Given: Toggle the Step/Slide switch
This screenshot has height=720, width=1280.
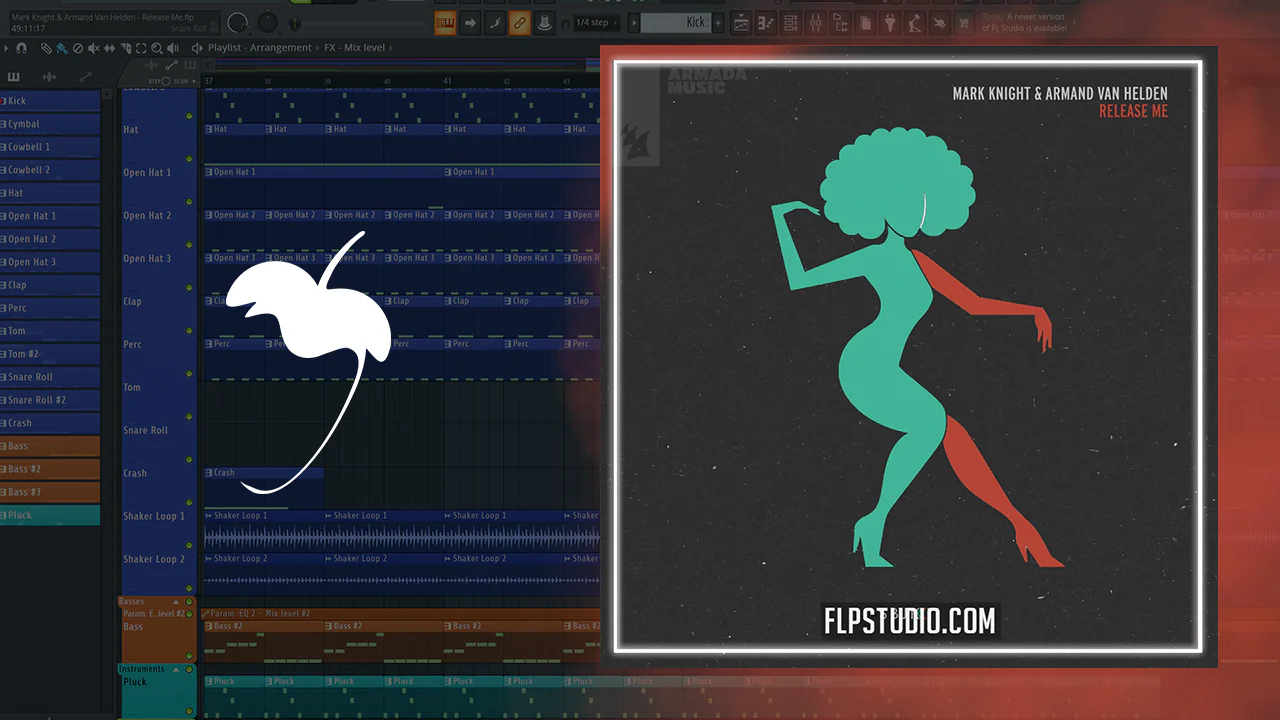Looking at the screenshot, I should 168,80.
